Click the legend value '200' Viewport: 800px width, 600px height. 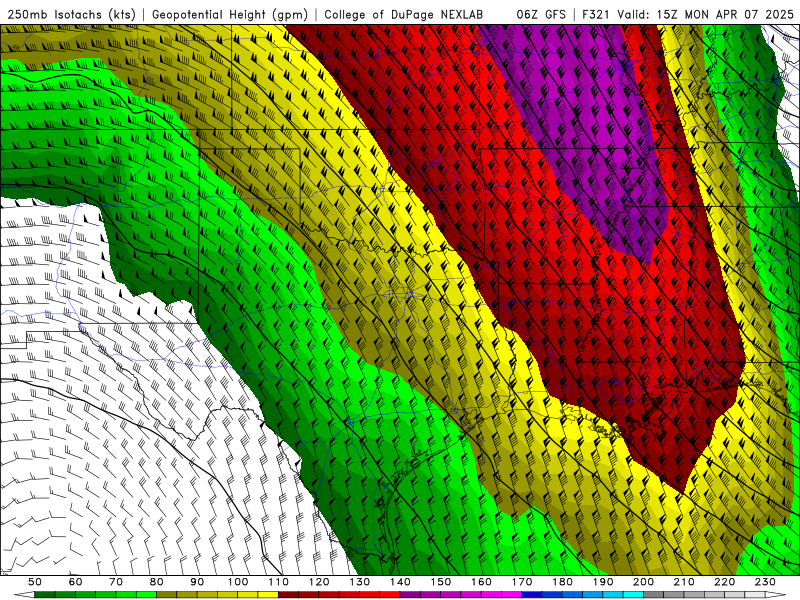click(643, 582)
